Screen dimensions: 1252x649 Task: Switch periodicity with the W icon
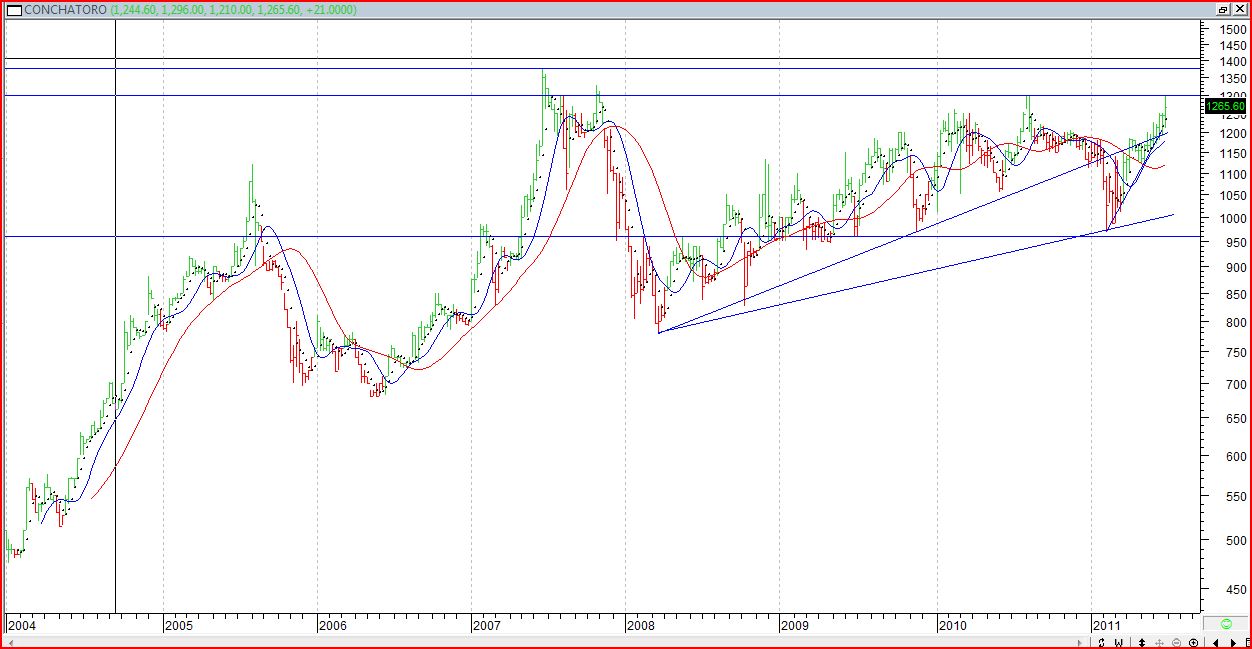pos(1119,642)
